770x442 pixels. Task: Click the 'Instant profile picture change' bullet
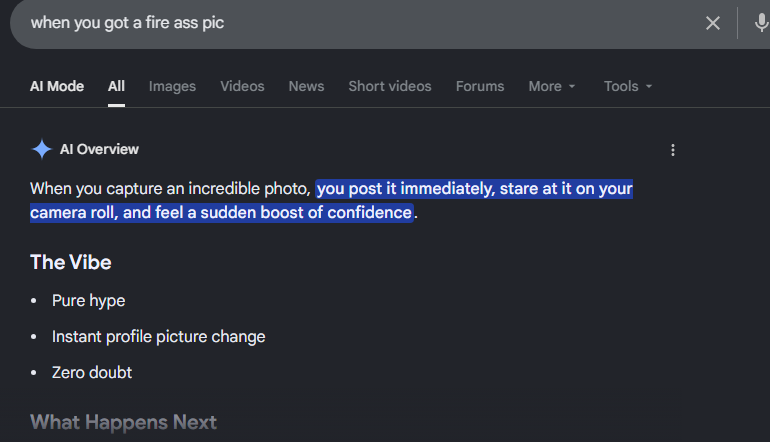pos(159,337)
